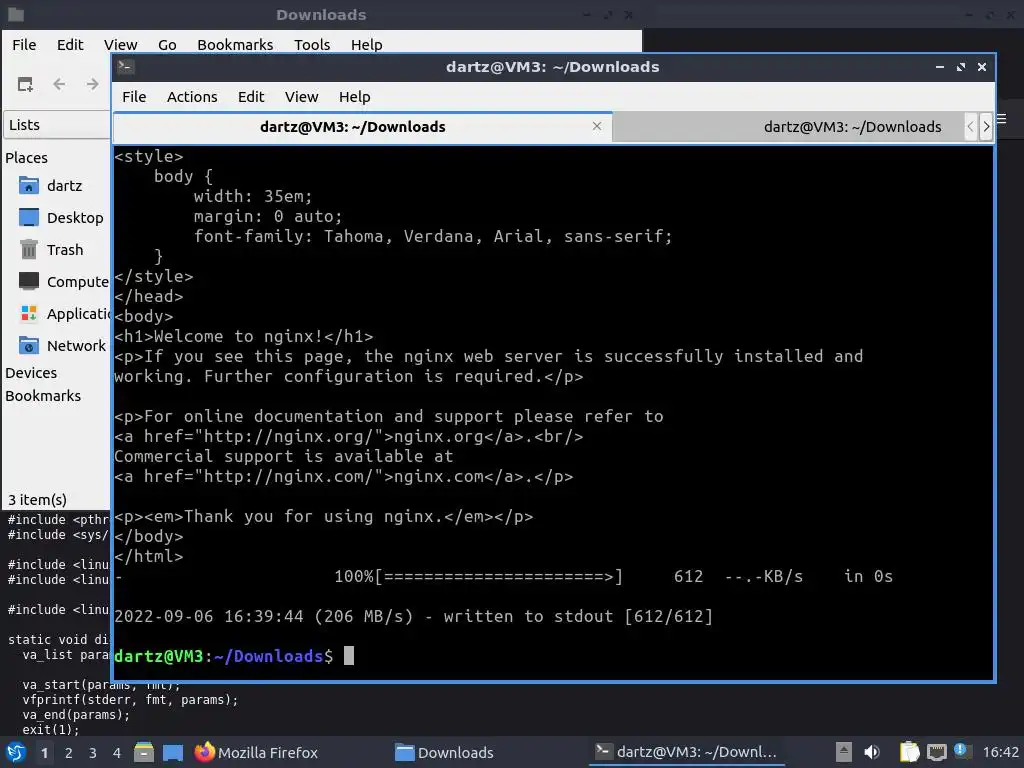Viewport: 1024px width, 768px height.
Task: Launch file manager from taskbar quick launcher
Action: (144, 752)
